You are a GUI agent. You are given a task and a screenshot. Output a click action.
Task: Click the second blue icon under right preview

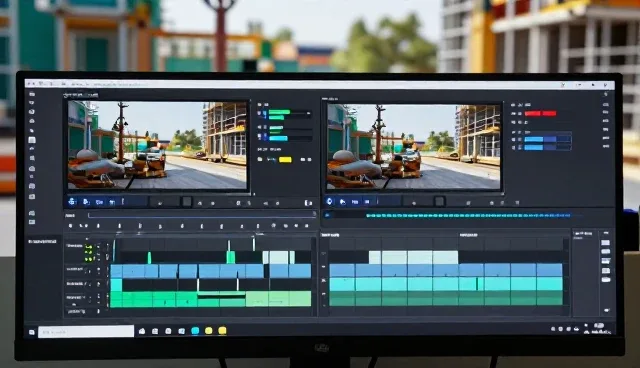coord(342,202)
